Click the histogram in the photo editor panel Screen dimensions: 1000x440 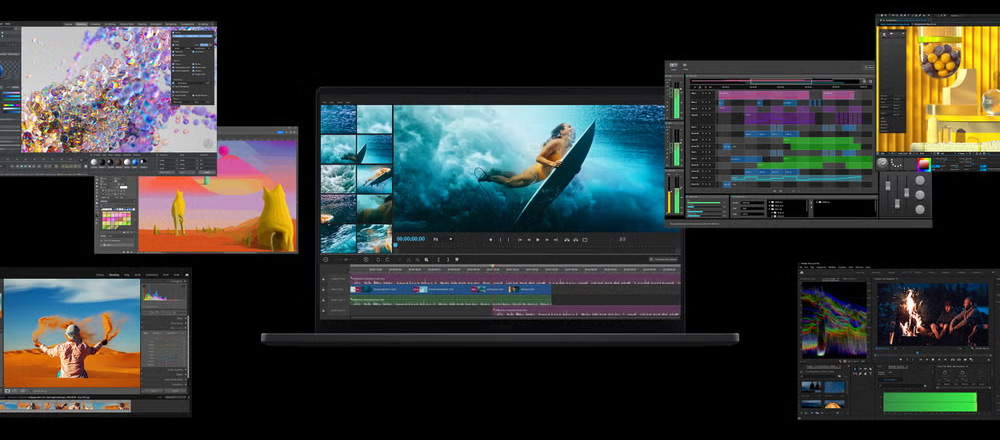coord(165,293)
